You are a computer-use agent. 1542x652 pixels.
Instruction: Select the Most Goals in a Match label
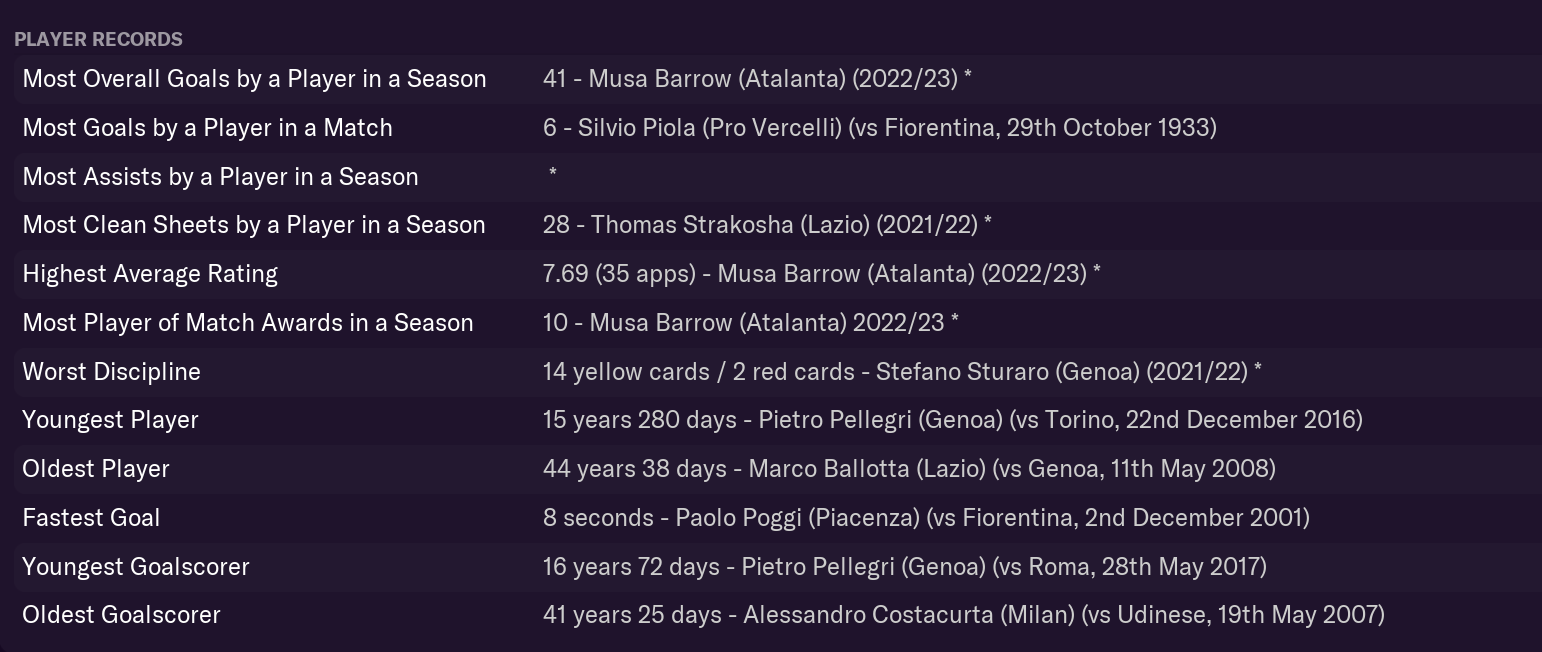(x=207, y=128)
